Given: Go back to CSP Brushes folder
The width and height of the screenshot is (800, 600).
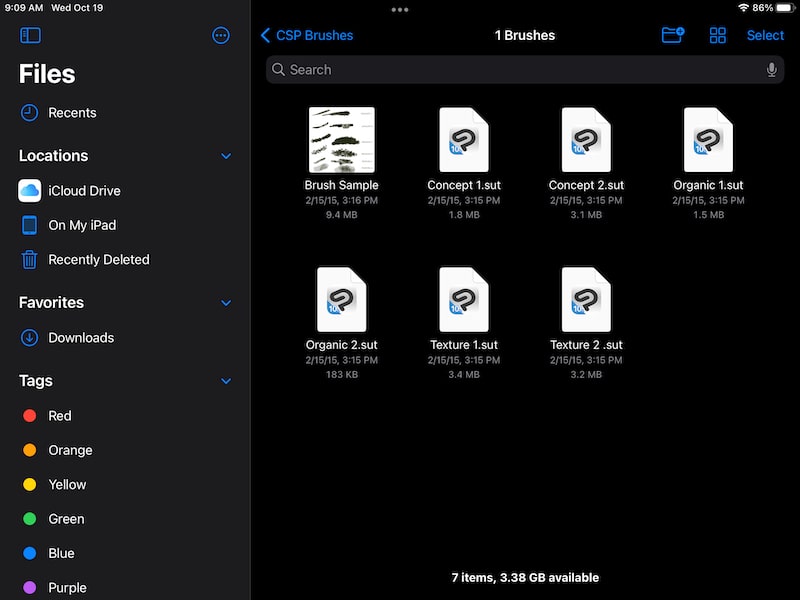Looking at the screenshot, I should (307, 35).
